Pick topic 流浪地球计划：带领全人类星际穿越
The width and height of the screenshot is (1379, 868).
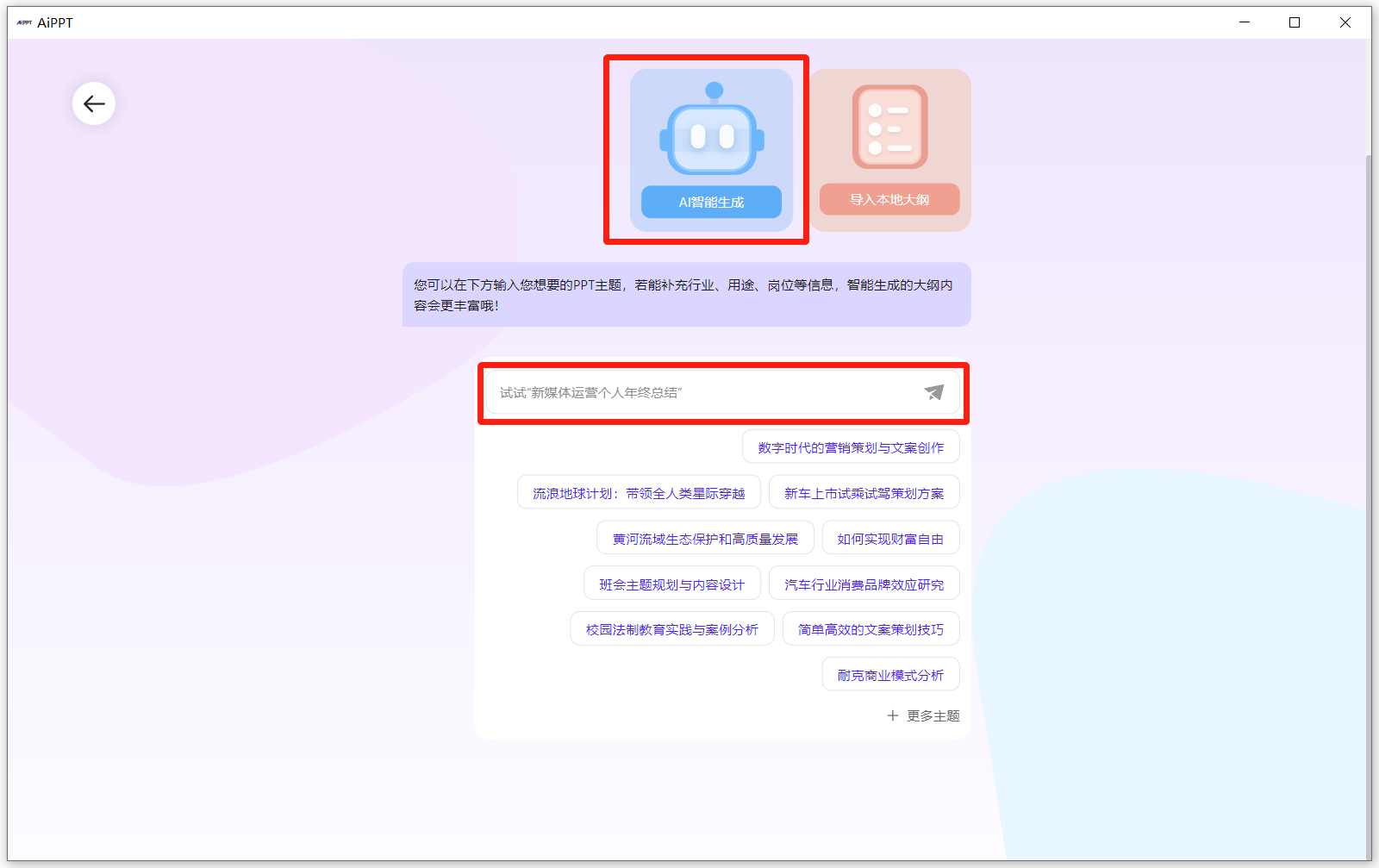[x=639, y=493]
